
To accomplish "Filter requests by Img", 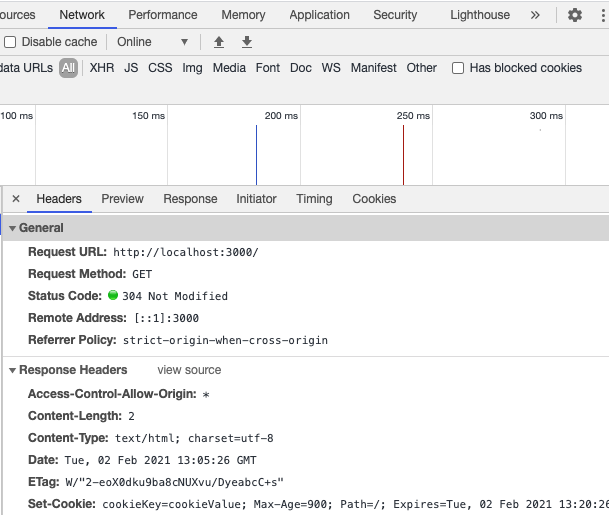I will tap(192, 68).
